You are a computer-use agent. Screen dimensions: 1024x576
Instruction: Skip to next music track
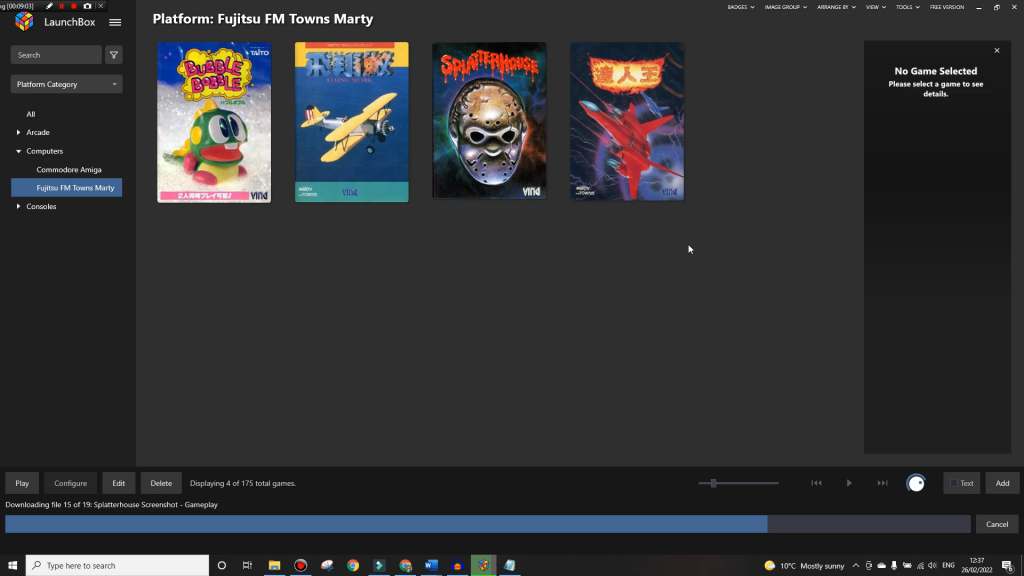(882, 483)
